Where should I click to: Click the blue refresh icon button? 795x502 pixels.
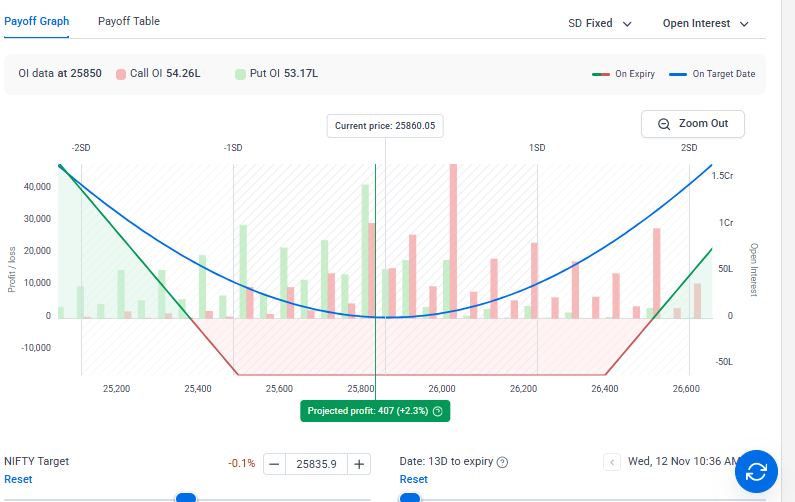(x=756, y=471)
